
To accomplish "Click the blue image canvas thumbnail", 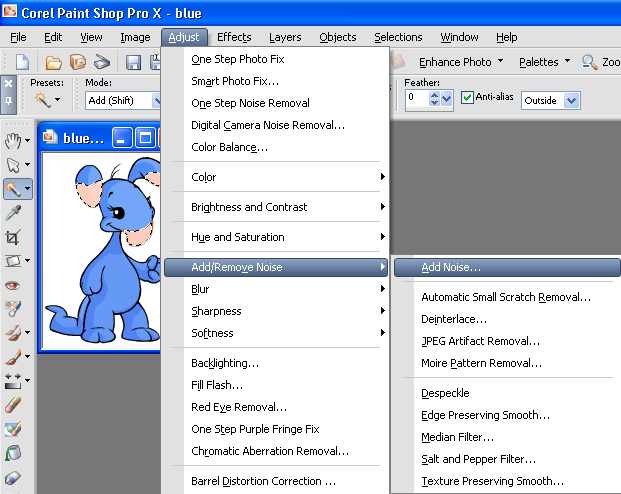I will pyautogui.click(x=101, y=251).
